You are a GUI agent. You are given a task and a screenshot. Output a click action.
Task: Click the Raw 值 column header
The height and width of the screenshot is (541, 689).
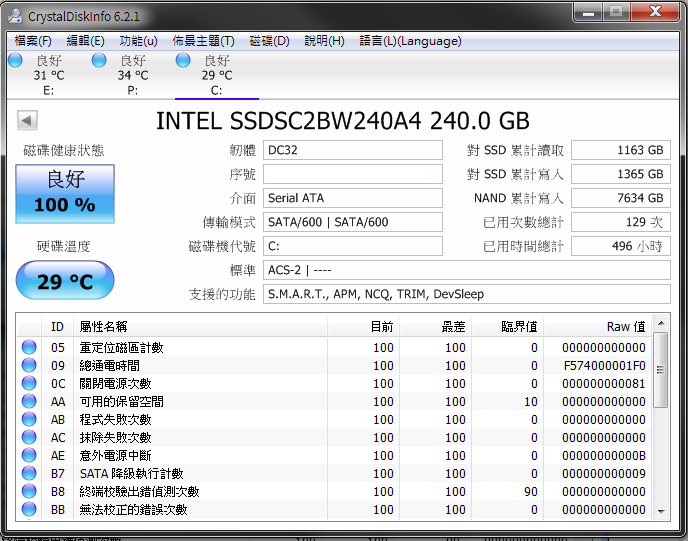(x=597, y=327)
